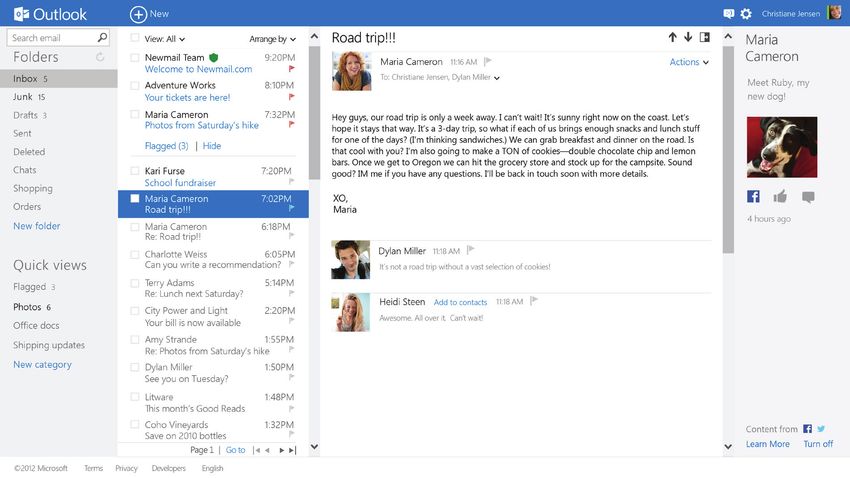Jump to first page of message list

point(256,450)
